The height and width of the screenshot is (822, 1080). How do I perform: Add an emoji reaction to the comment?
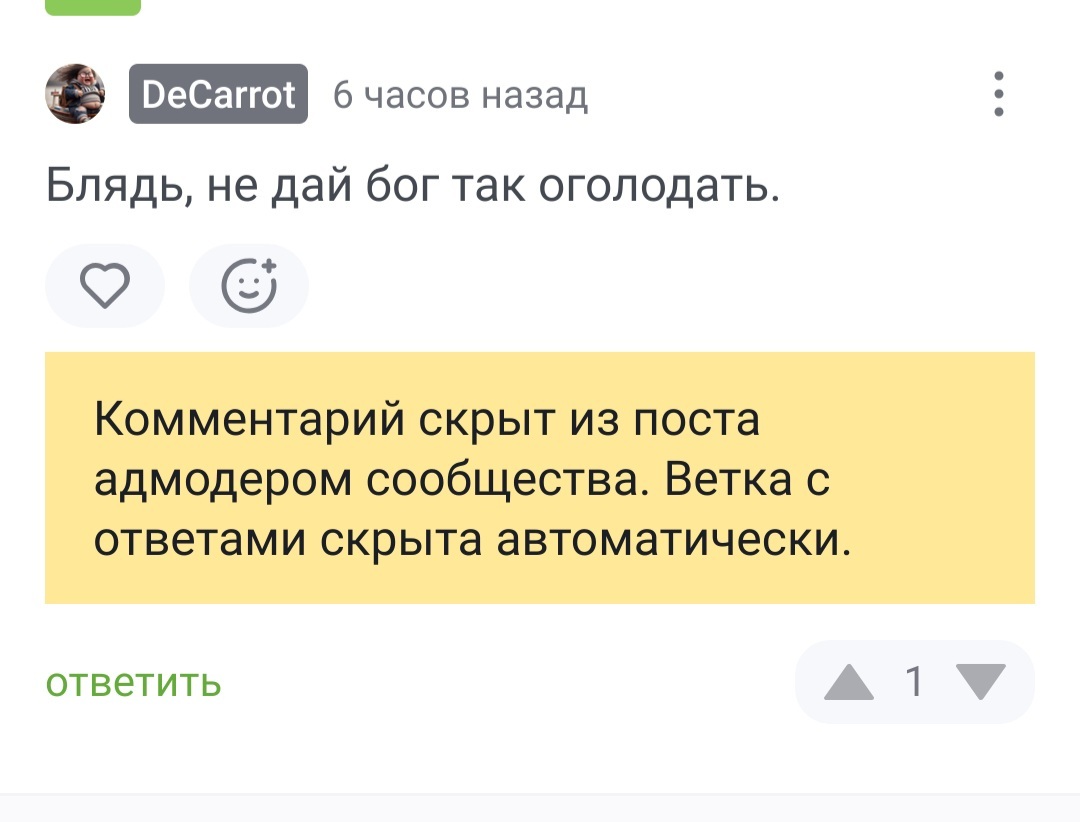click(x=249, y=286)
